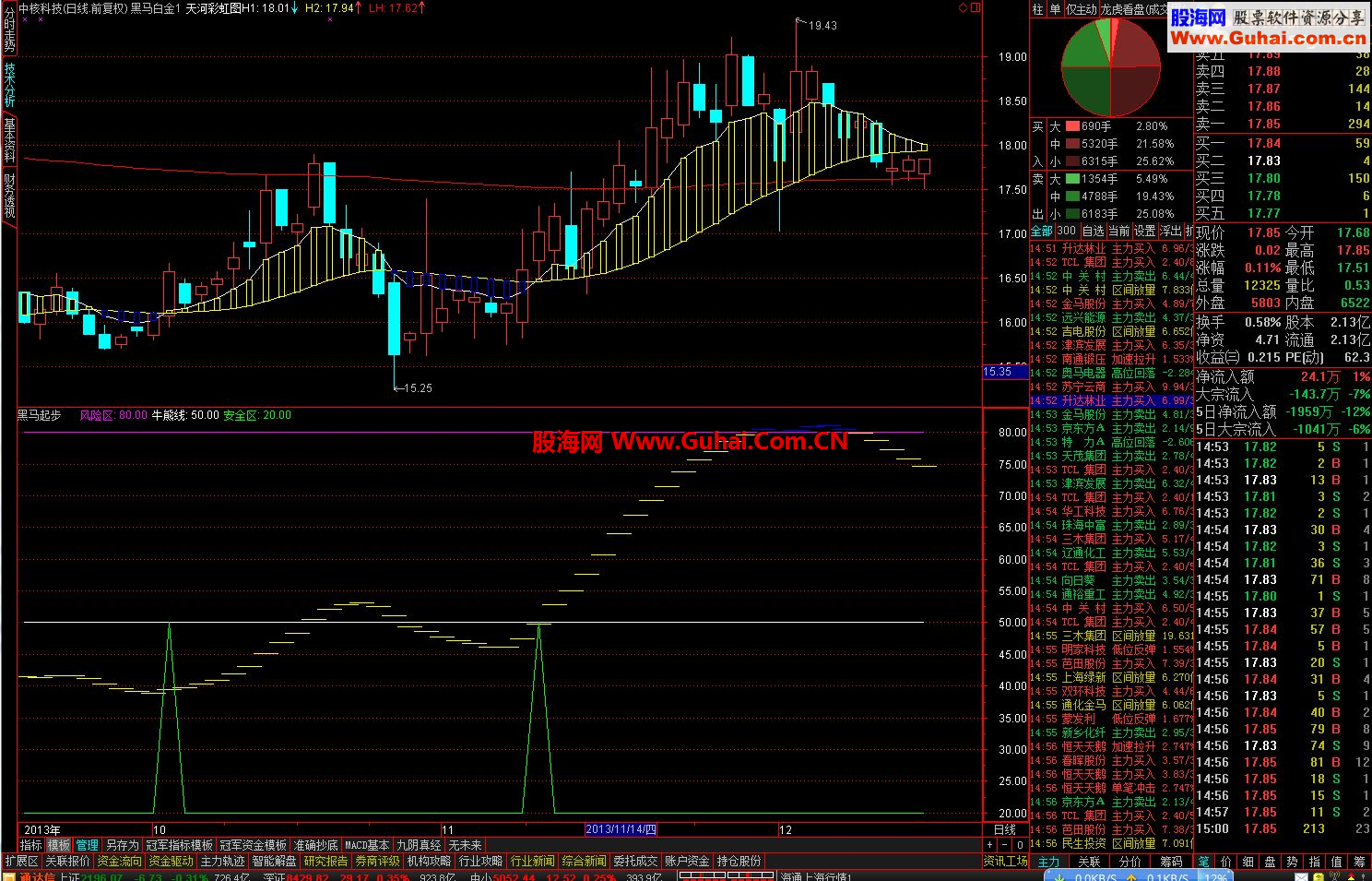Apply the 冠军指标模板 template
1372x881 pixels.
179,845
